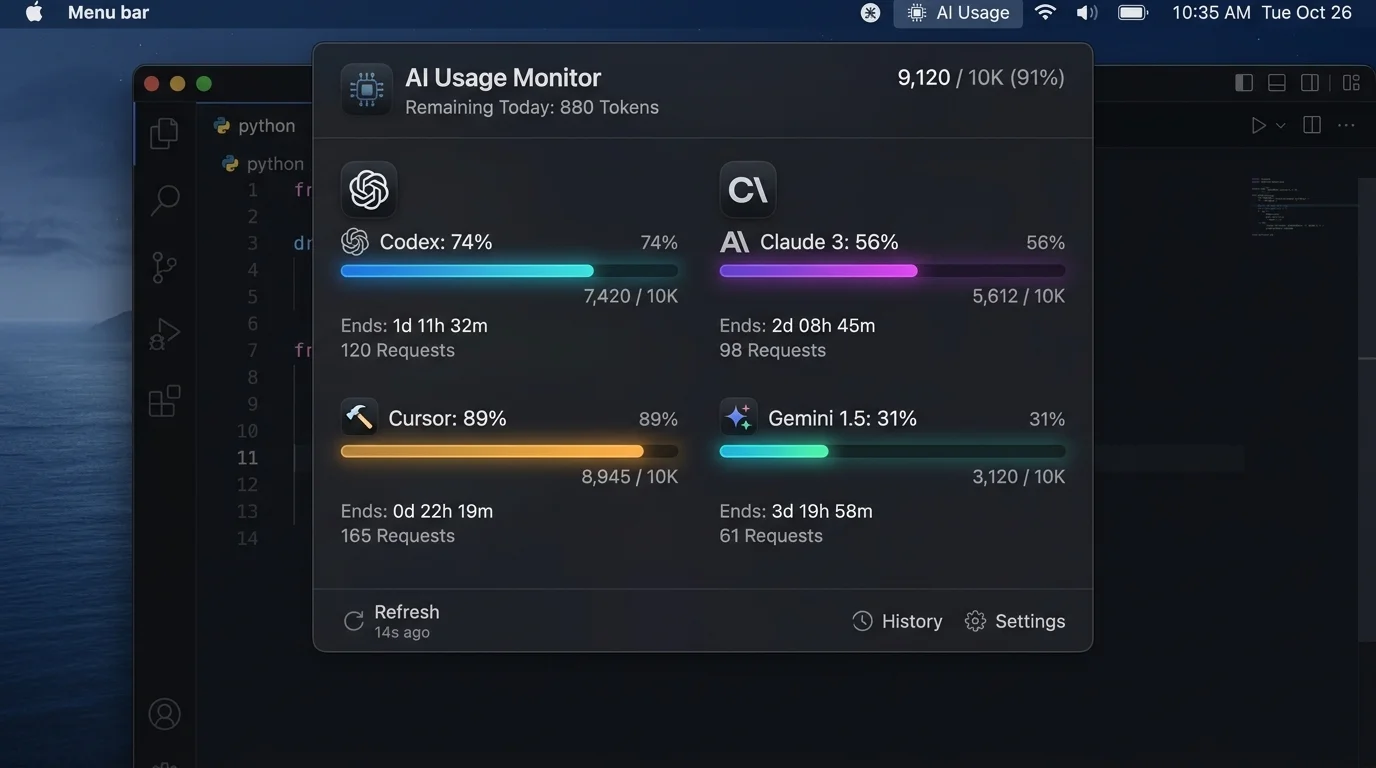Toggle the bottom panel layout icon
1376x768 pixels.
1277,83
